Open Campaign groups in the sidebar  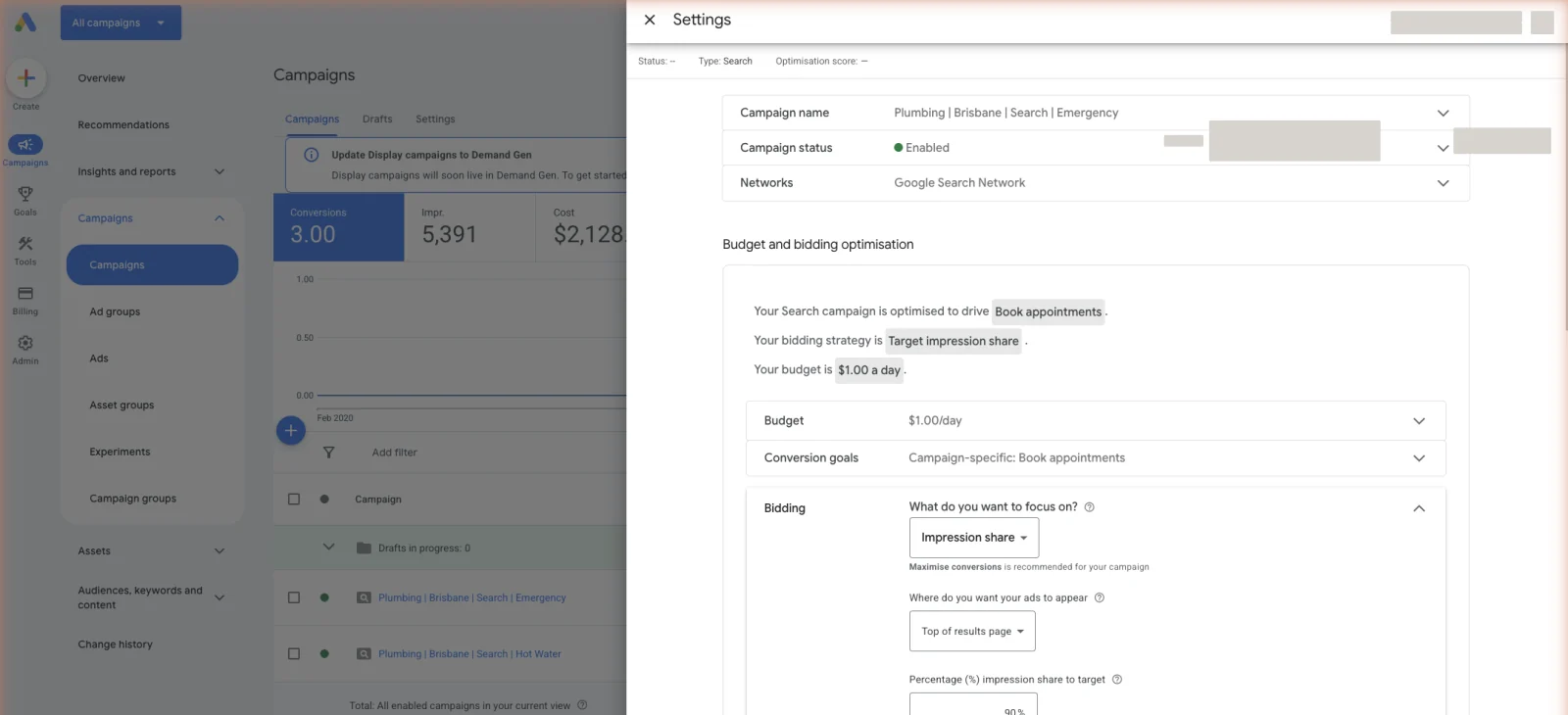coord(133,499)
